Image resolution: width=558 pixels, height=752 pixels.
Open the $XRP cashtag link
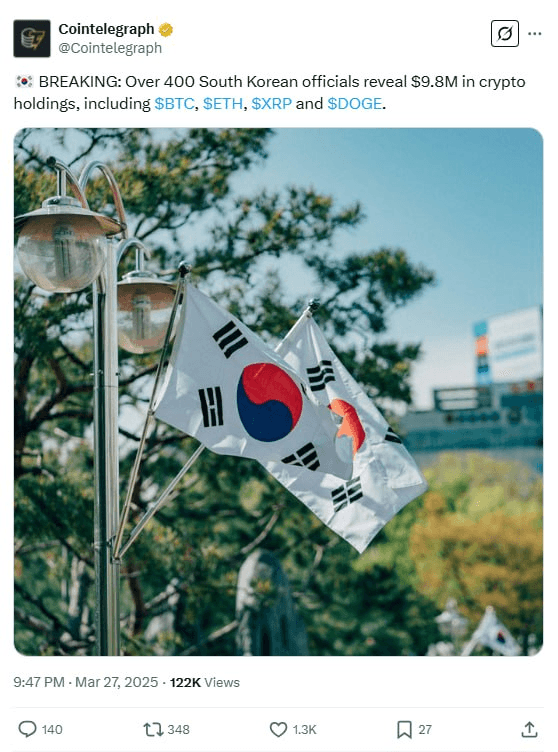(272, 104)
